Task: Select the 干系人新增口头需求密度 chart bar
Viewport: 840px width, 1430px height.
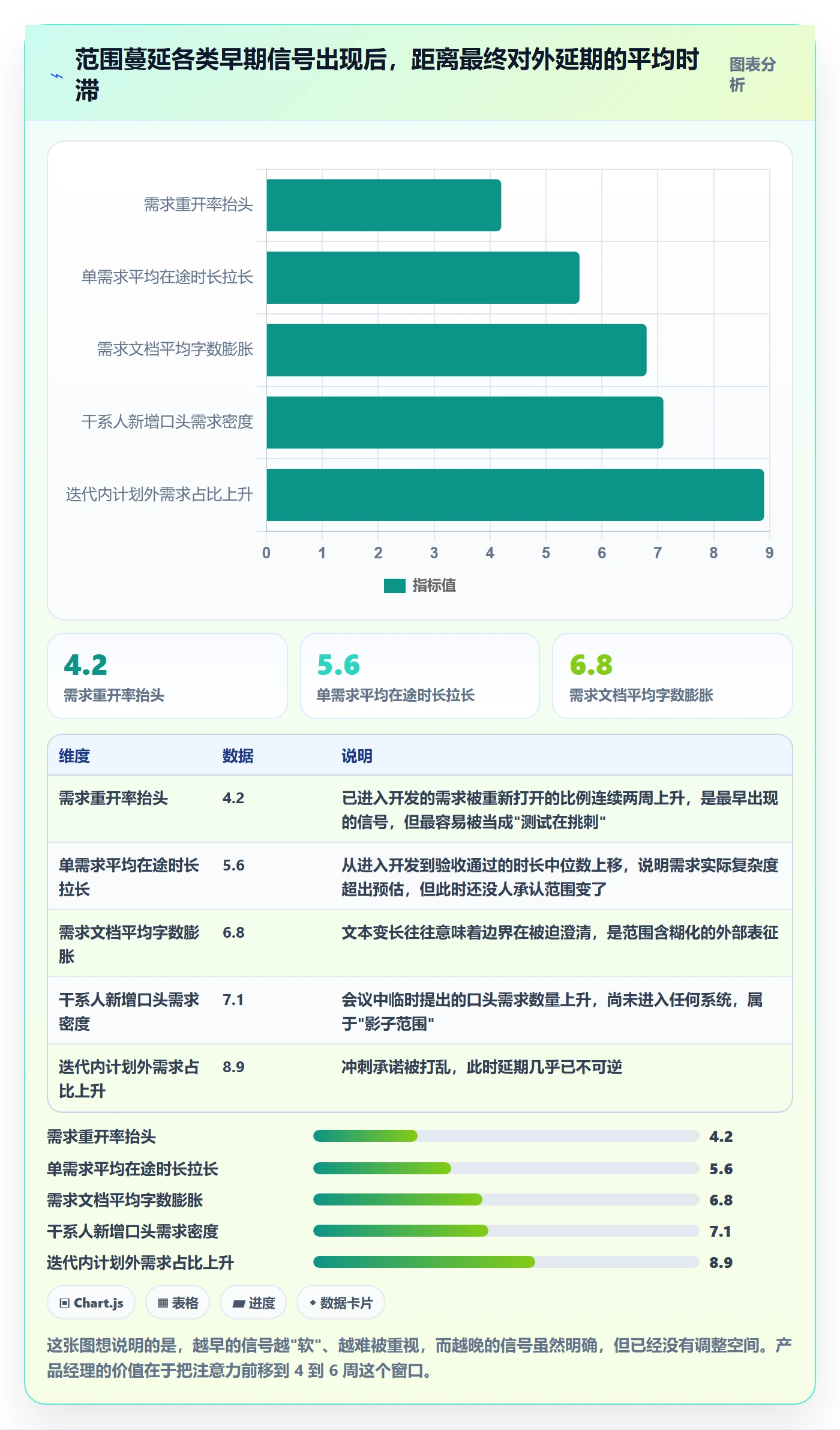Action: [x=464, y=423]
